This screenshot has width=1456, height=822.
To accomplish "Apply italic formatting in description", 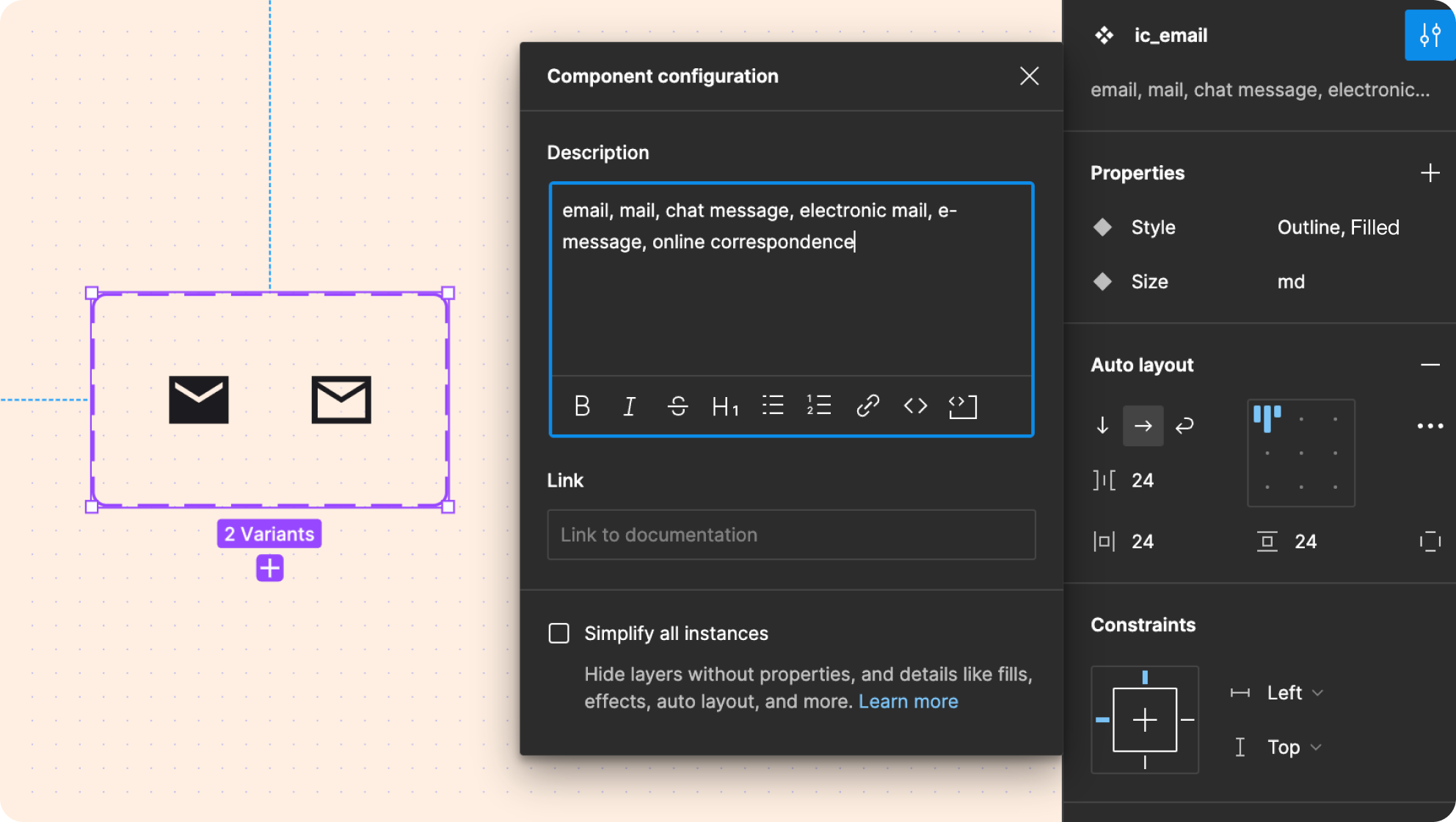I will point(629,406).
